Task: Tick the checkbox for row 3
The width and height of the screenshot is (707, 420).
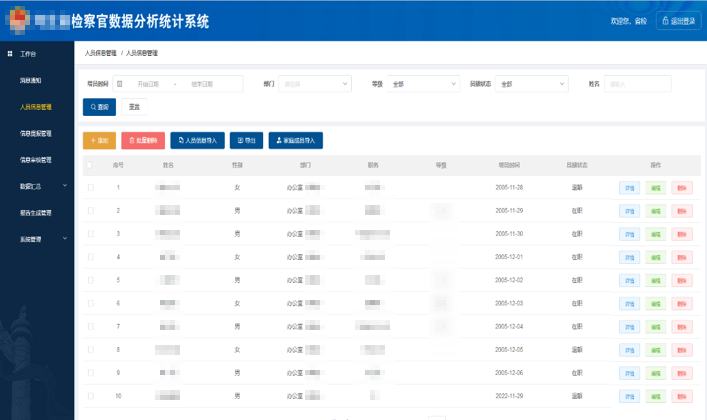Action: point(91,234)
